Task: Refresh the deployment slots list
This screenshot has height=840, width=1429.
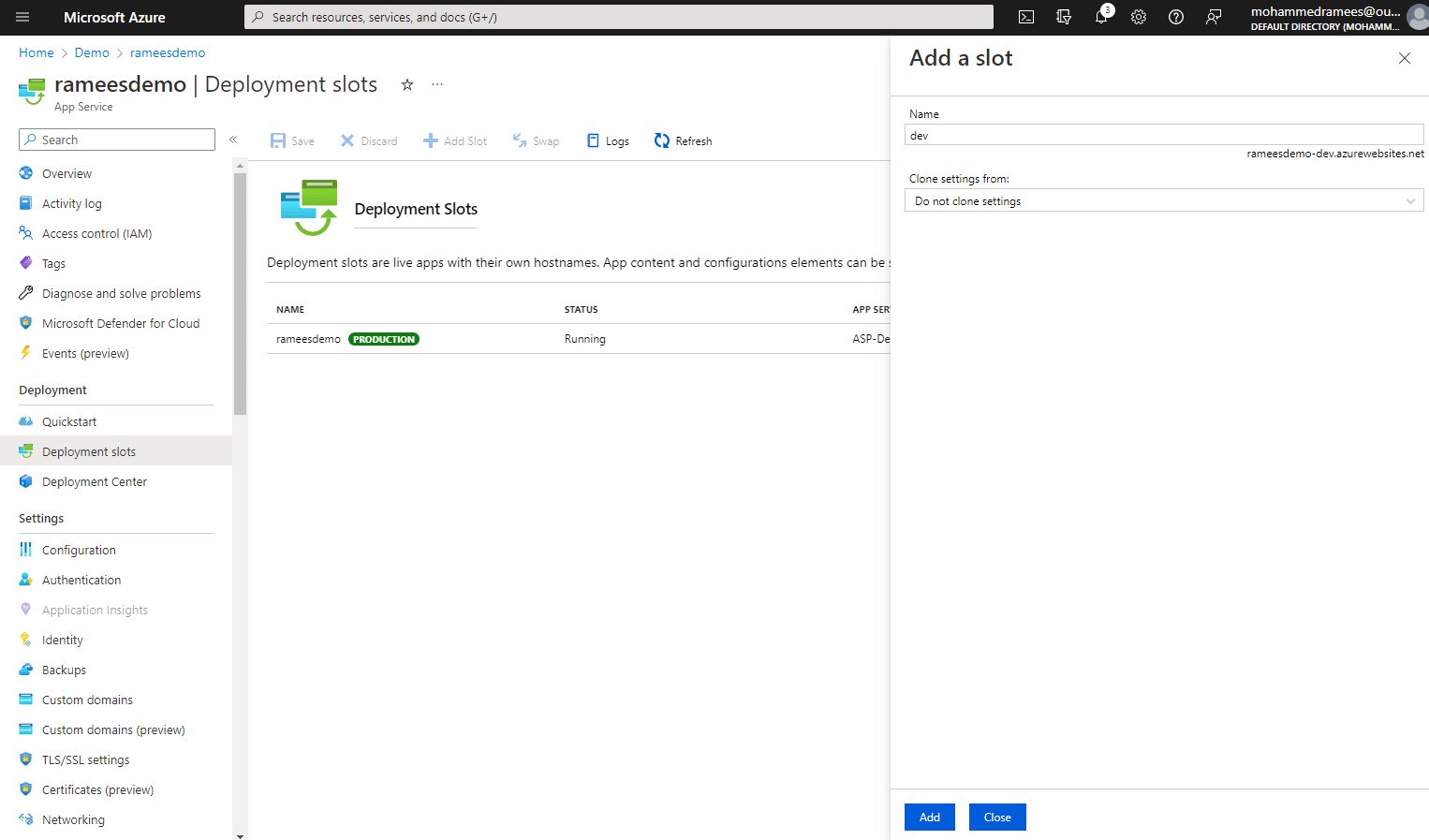Action: 684,140
